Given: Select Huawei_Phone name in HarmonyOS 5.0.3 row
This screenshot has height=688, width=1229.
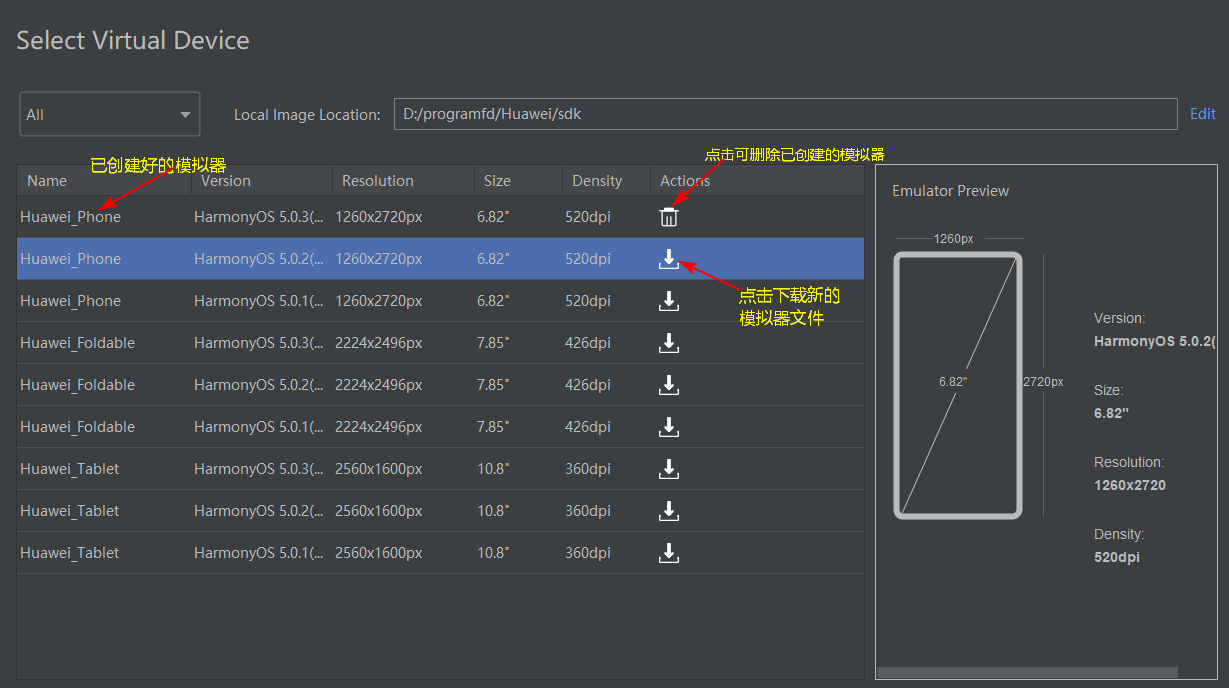Looking at the screenshot, I should [x=70, y=217].
